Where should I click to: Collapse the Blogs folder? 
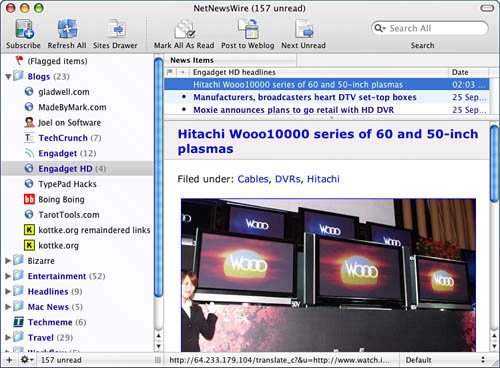(x=8, y=77)
